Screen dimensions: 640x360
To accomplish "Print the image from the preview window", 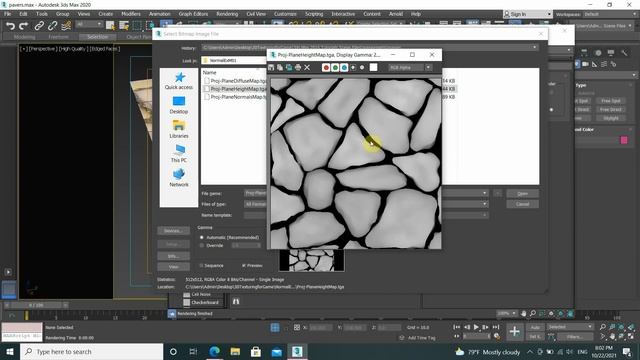I will coord(298,67).
